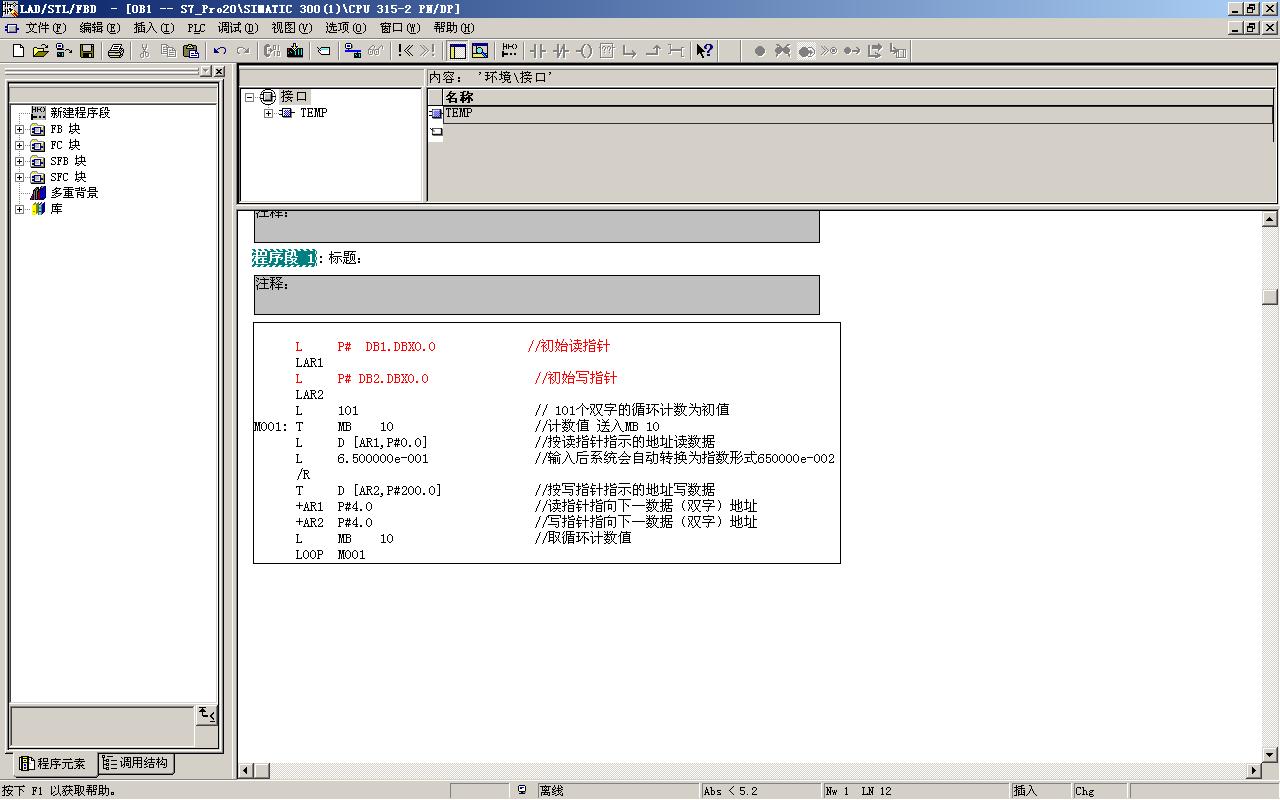The image size is (1280, 800).
Task: Click the New file toolbar icon
Action: 18,51
